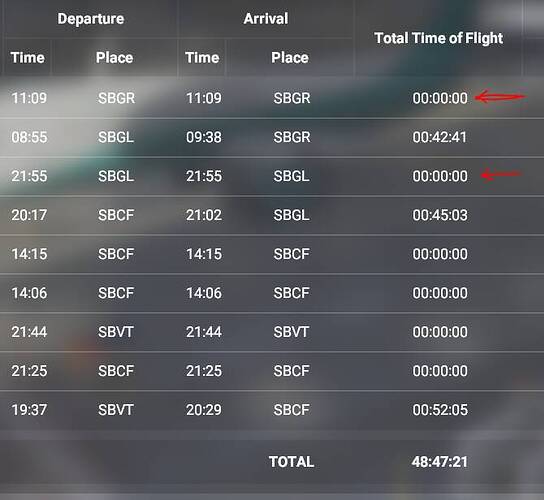Select the 19:37 SBVT departure row
Image resolution: width=544 pixels, height=500 pixels.
coord(272,410)
